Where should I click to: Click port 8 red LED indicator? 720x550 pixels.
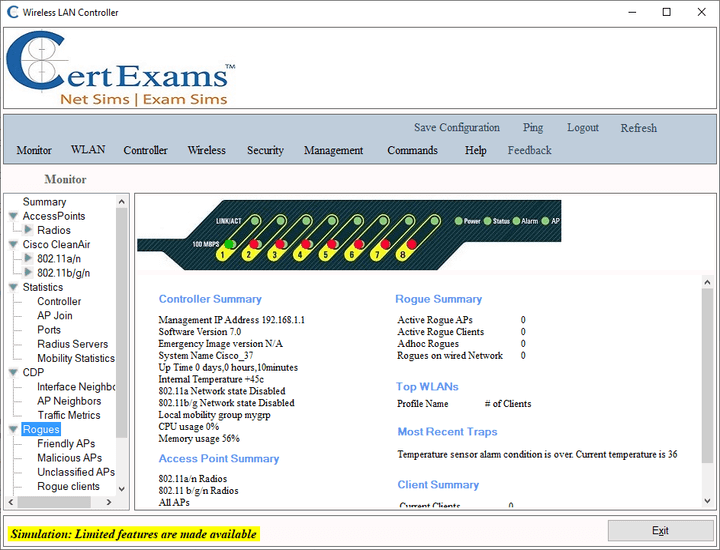point(411,244)
